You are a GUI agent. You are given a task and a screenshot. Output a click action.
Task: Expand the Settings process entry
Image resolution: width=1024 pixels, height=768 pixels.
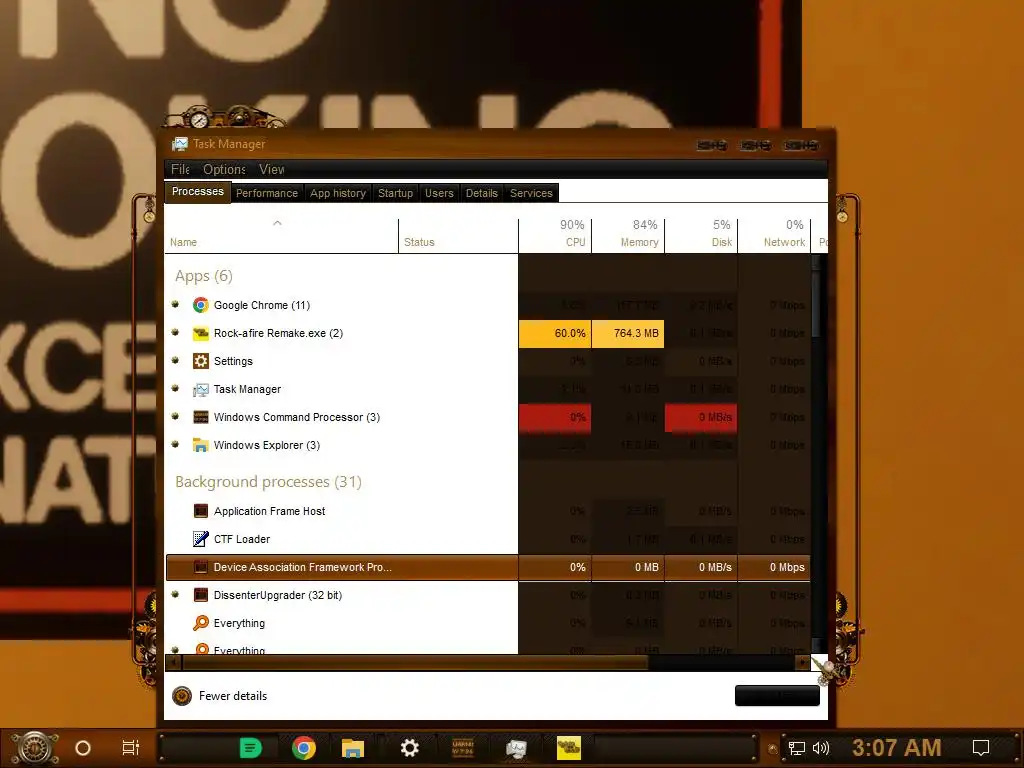(x=175, y=360)
